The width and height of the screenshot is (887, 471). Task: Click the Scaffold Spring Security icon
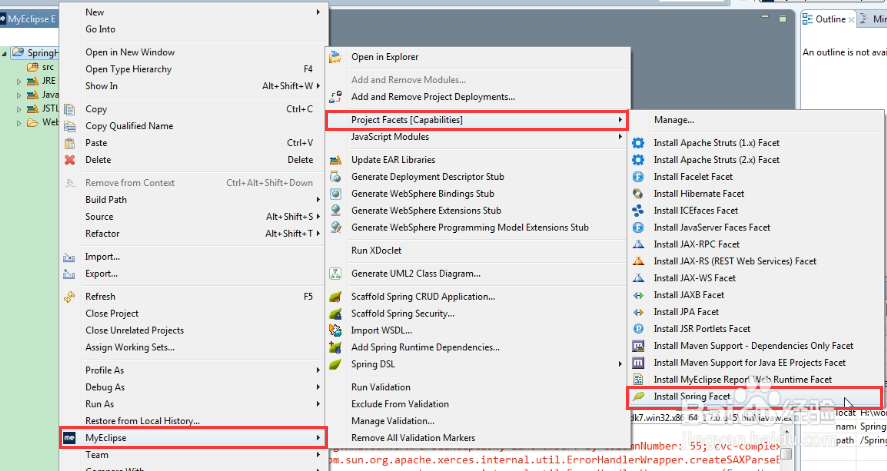coord(335,313)
